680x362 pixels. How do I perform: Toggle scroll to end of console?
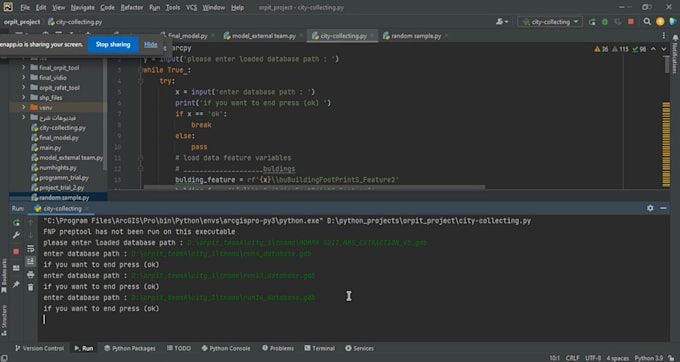pos(30,261)
